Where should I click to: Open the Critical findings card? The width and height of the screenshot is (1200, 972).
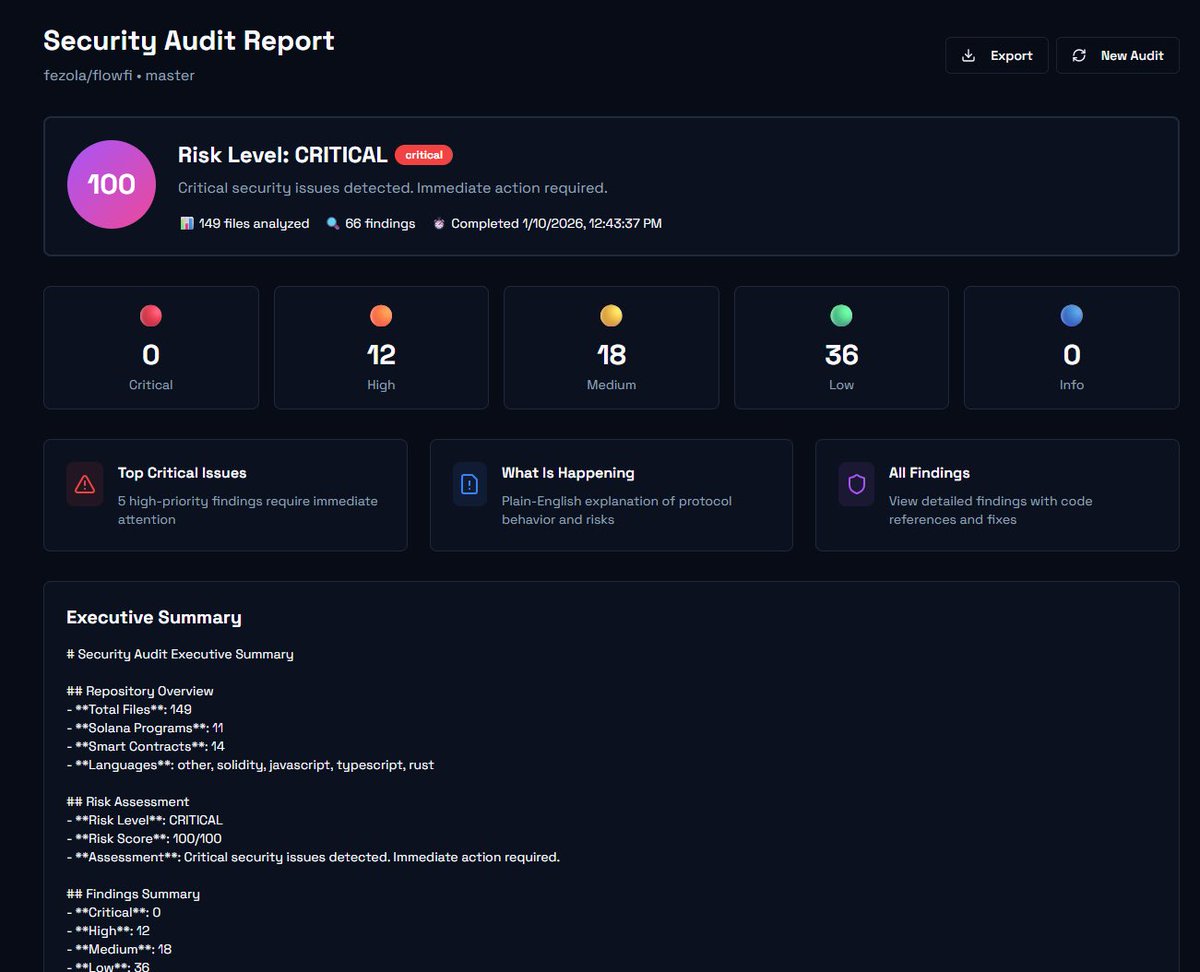(151, 348)
